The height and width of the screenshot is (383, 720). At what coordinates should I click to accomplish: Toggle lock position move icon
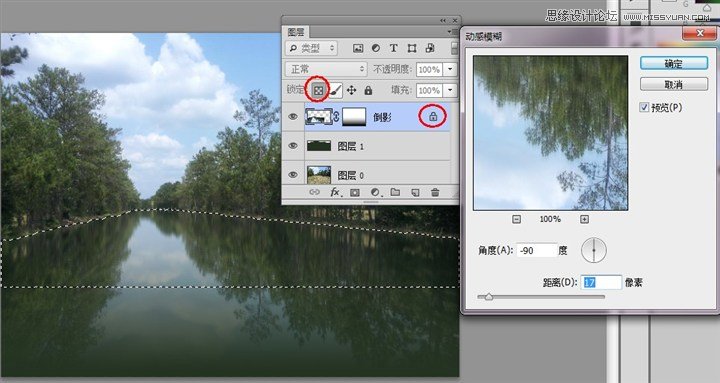click(352, 90)
